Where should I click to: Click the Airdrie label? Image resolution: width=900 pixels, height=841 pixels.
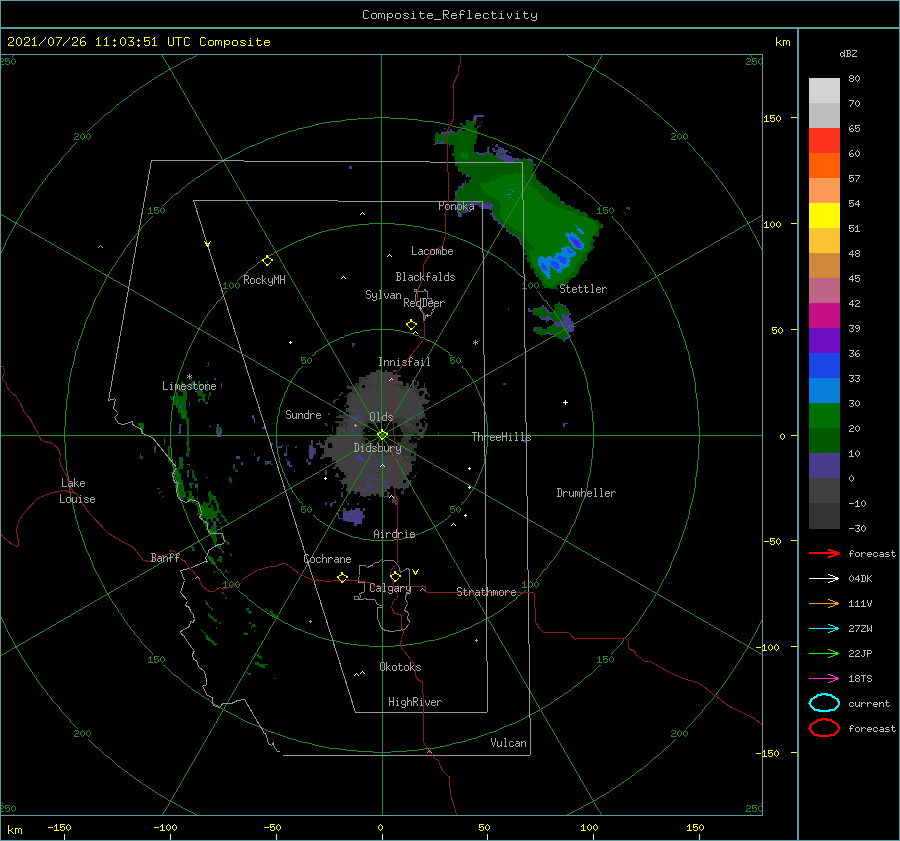coord(394,534)
